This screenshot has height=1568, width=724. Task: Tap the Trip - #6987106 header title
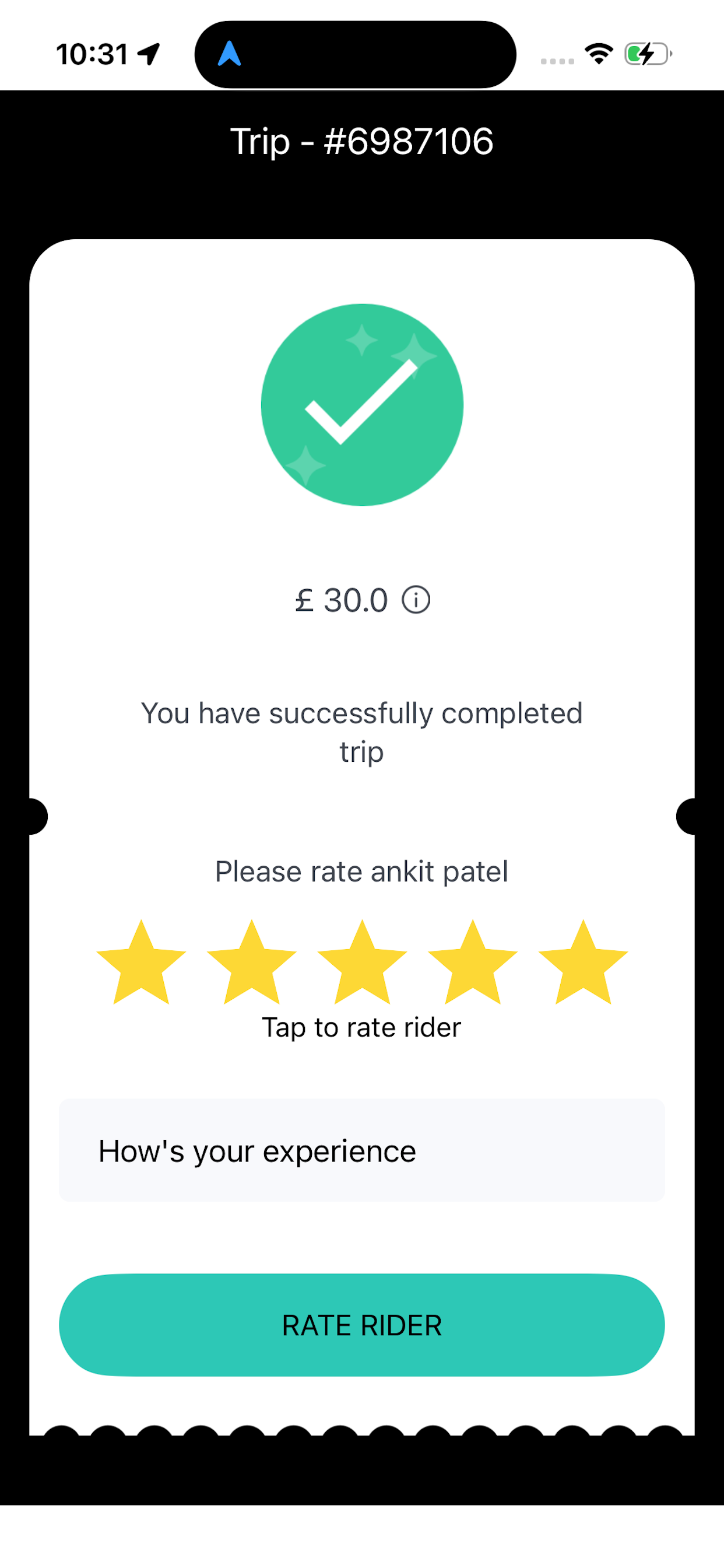pyautogui.click(x=362, y=141)
